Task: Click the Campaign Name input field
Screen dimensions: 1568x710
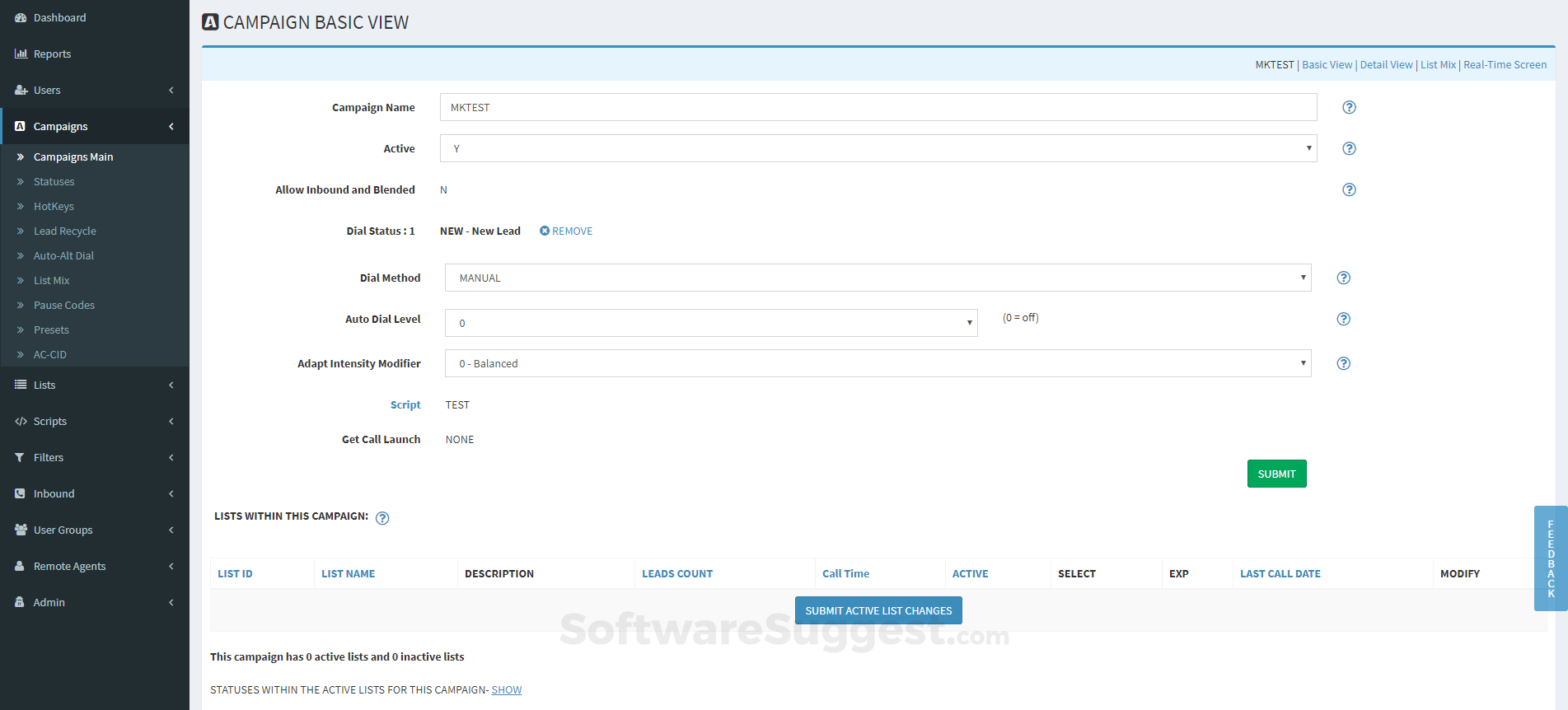Action: (x=878, y=107)
